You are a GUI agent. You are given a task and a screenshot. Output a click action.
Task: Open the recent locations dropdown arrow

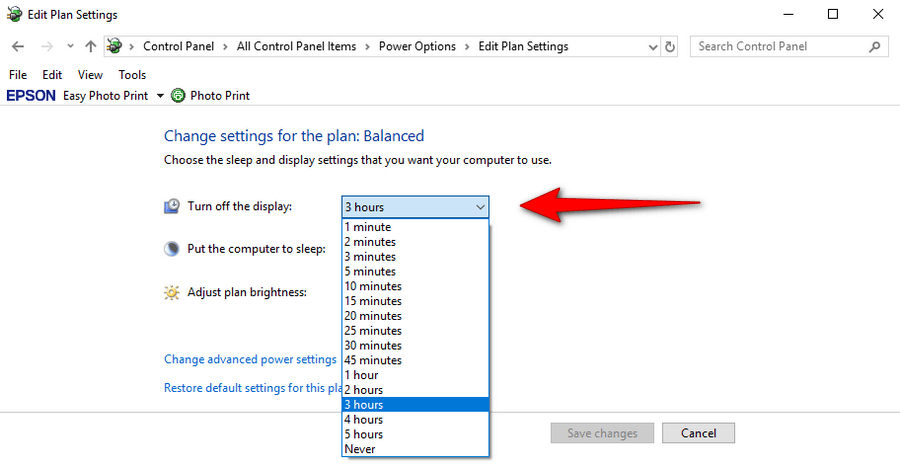[x=70, y=47]
